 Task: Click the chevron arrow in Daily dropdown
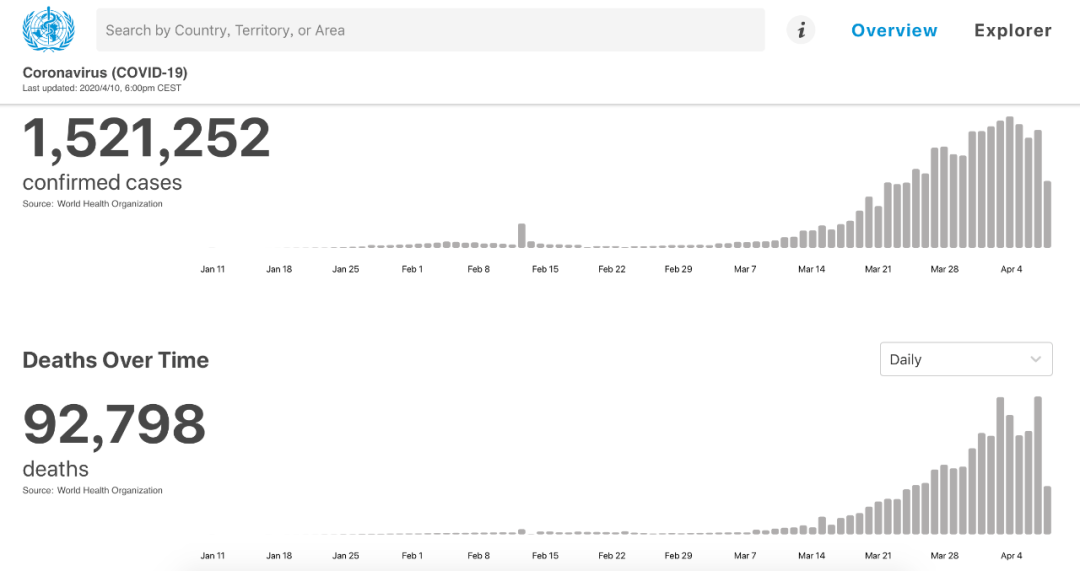point(1036,360)
